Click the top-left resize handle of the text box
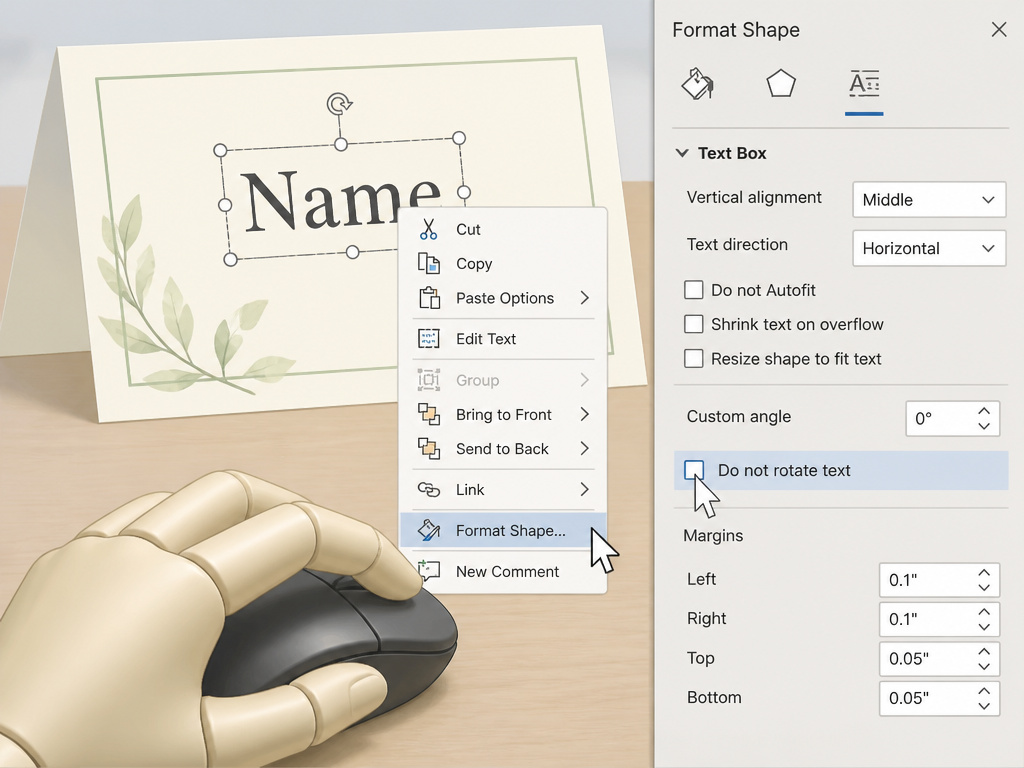1024x768 pixels. click(220, 150)
